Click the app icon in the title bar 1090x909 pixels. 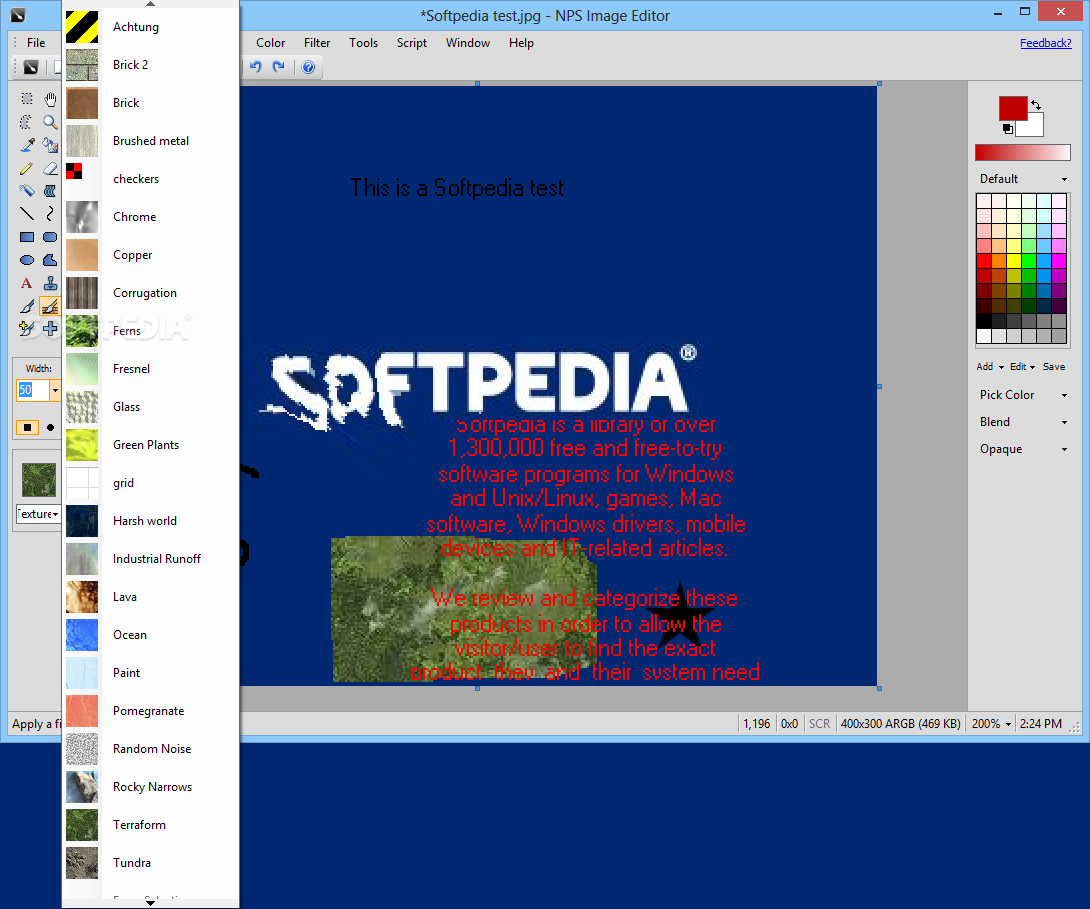(18, 15)
